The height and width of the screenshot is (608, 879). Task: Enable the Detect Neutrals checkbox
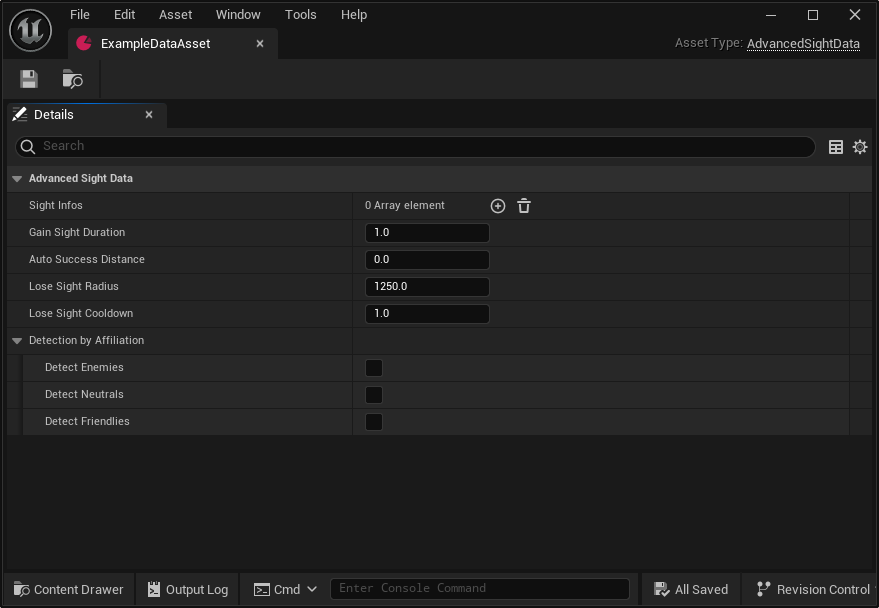click(374, 395)
